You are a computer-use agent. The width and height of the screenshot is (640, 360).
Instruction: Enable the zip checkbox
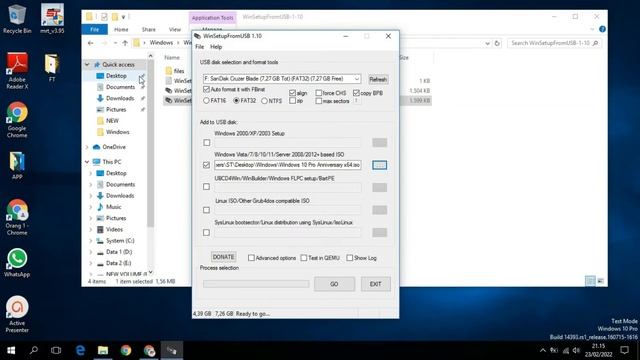(x=292, y=101)
